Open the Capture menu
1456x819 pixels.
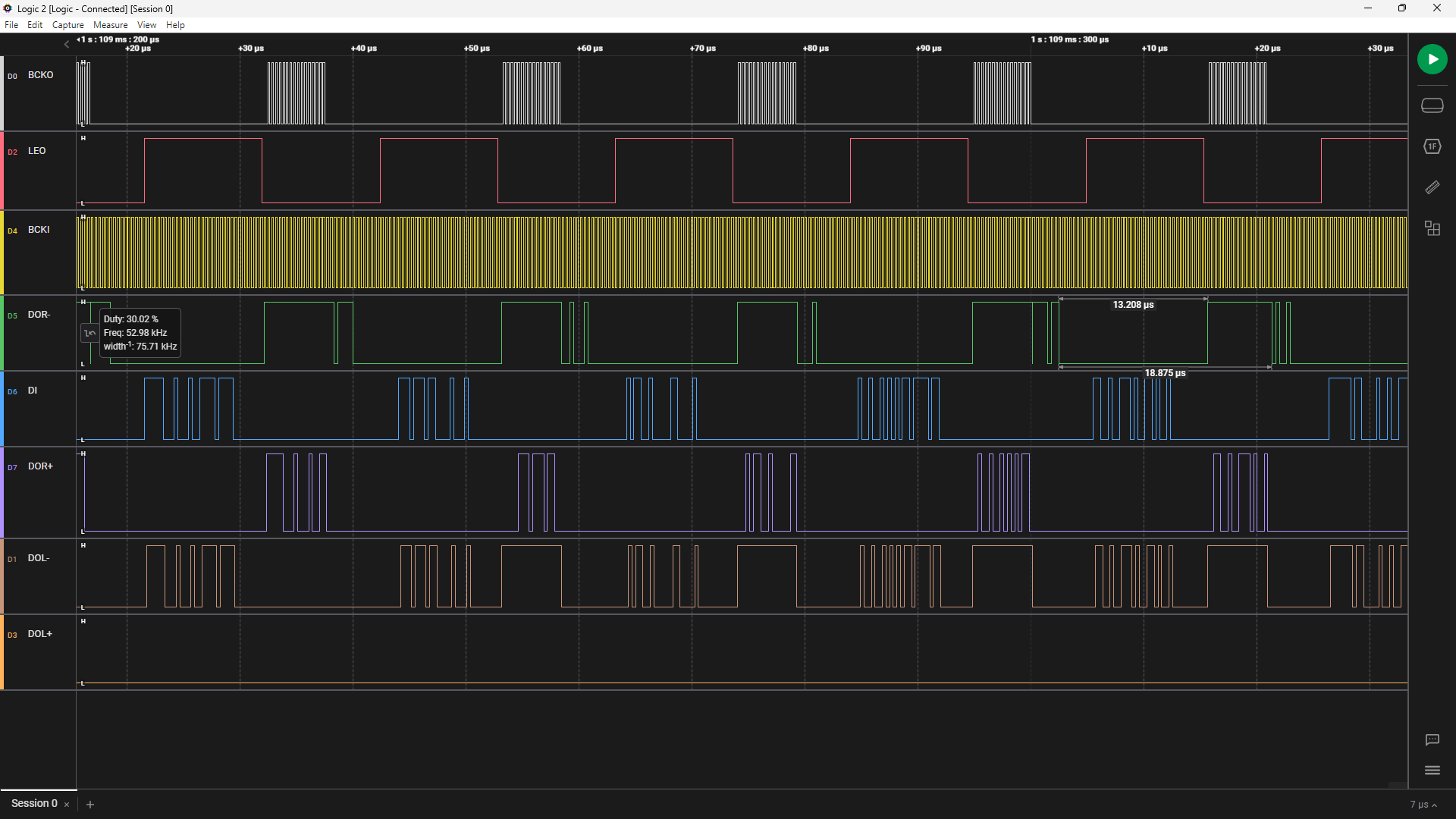[68, 25]
